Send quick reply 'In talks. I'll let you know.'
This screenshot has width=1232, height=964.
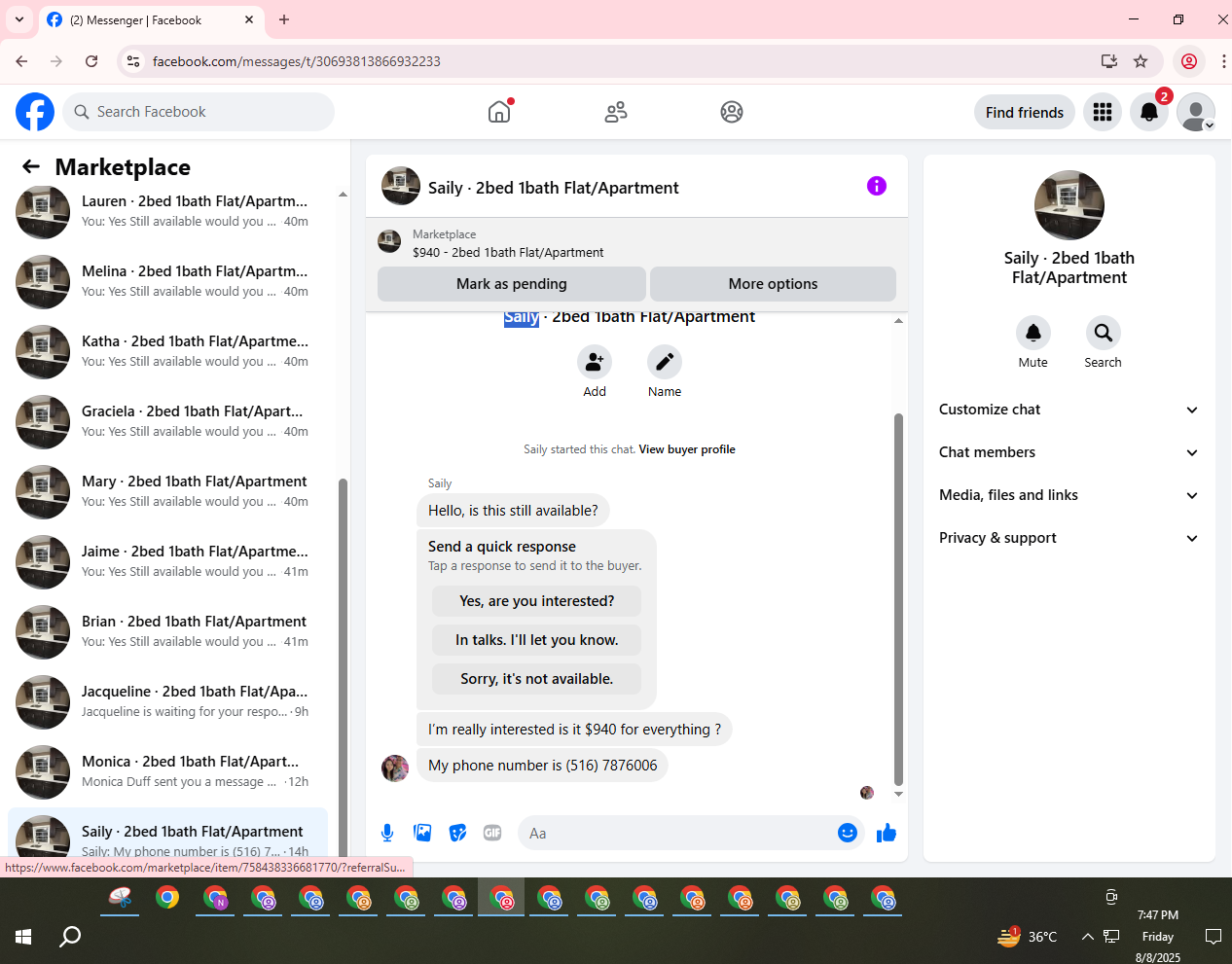[537, 640]
